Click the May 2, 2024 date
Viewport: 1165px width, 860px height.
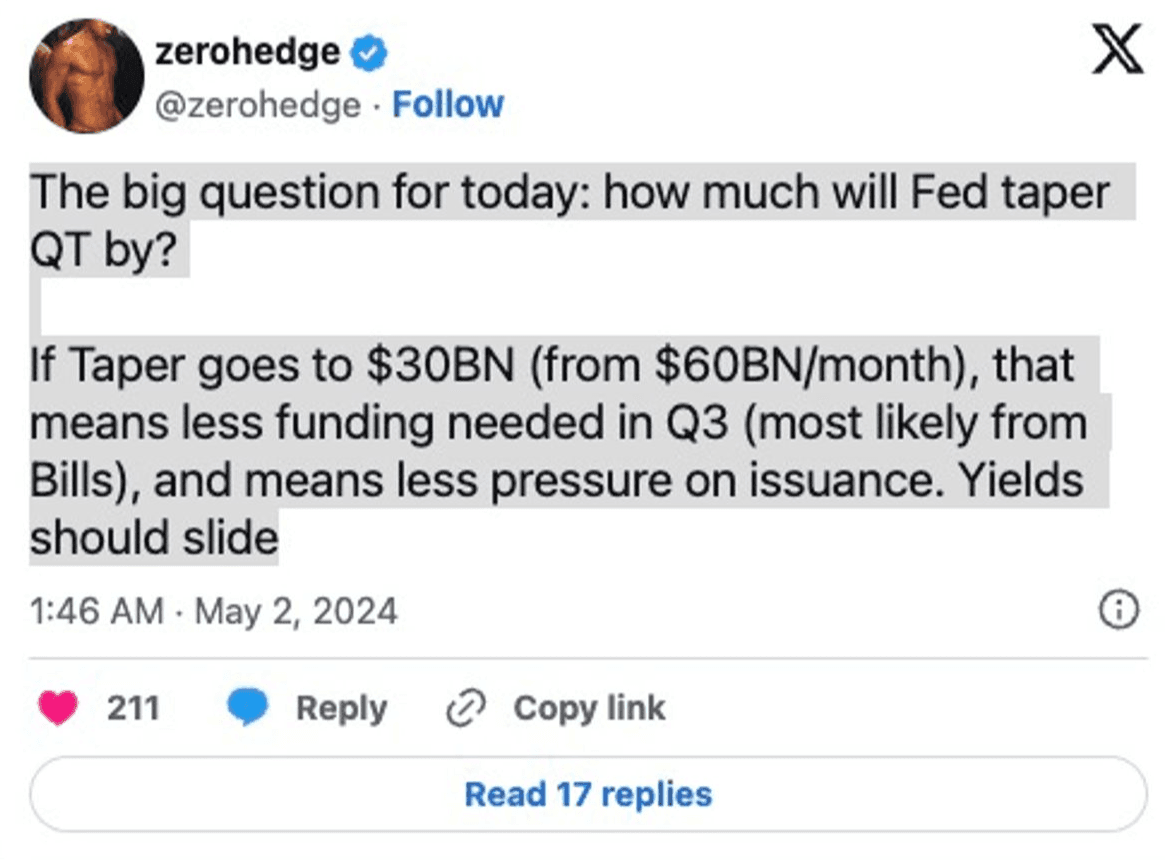296,610
